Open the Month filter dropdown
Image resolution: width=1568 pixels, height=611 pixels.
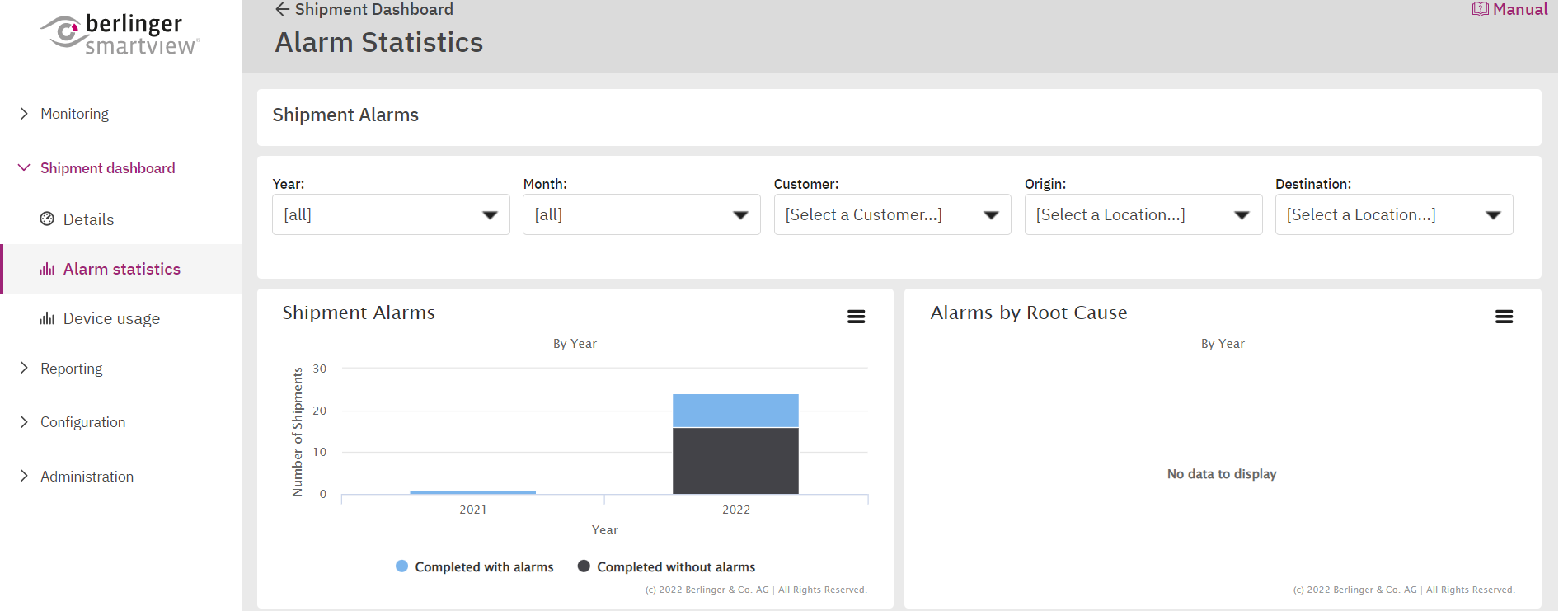point(641,214)
